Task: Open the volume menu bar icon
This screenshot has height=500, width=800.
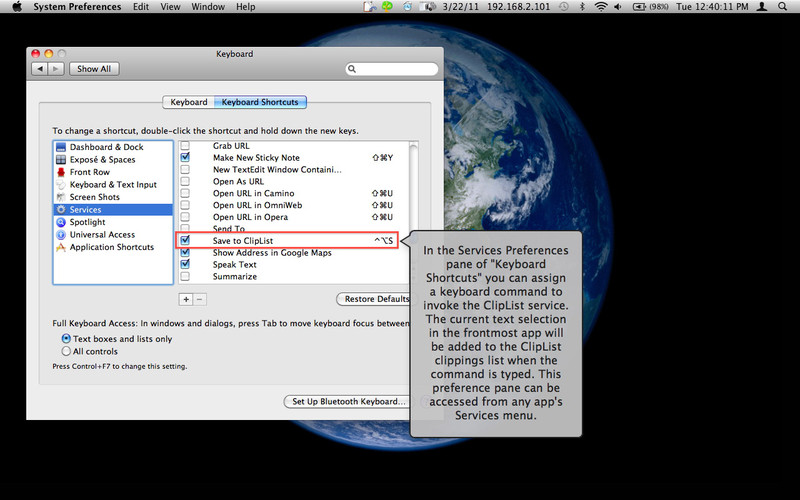Action: coord(618,7)
